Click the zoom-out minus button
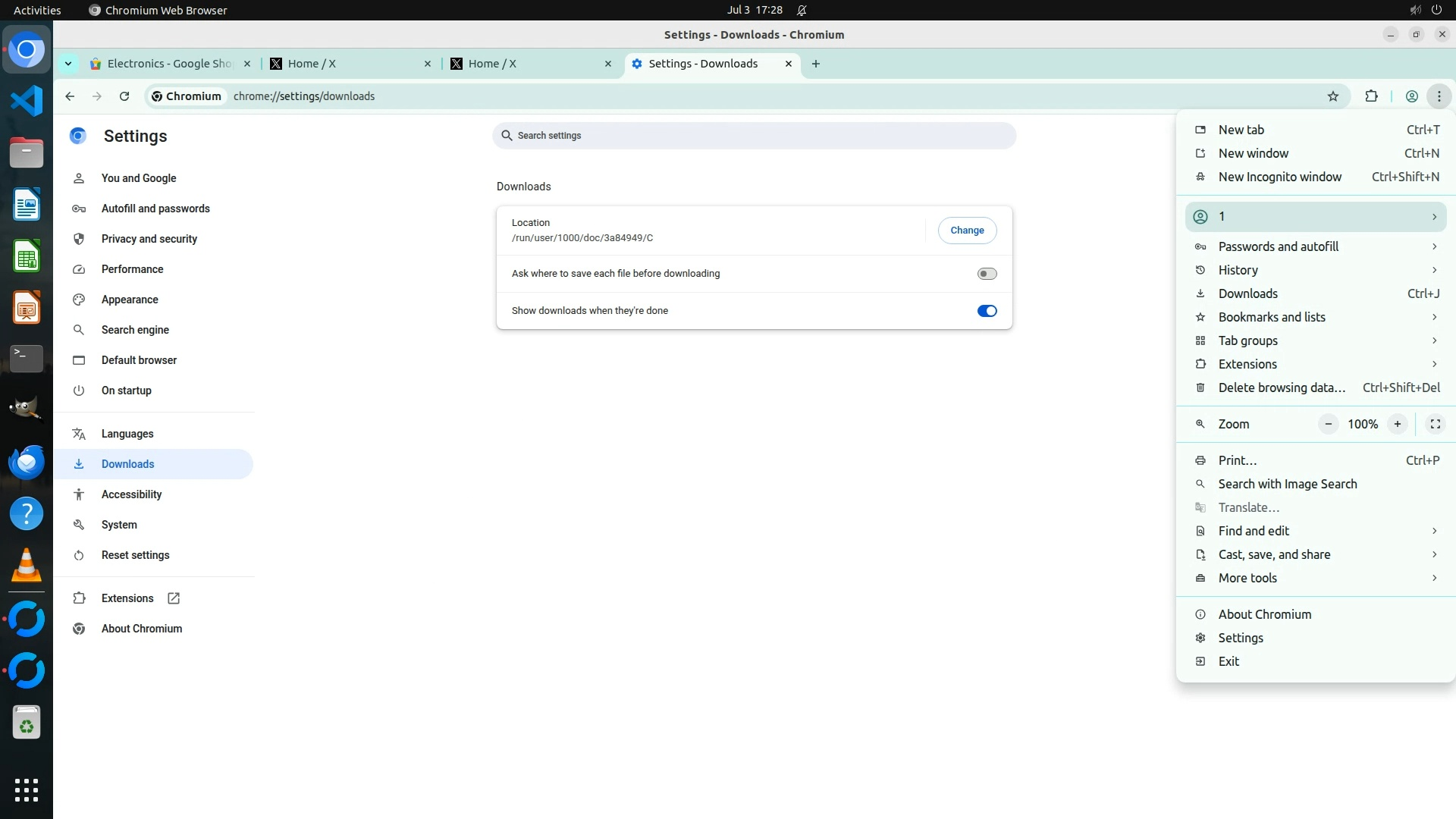 [1328, 424]
